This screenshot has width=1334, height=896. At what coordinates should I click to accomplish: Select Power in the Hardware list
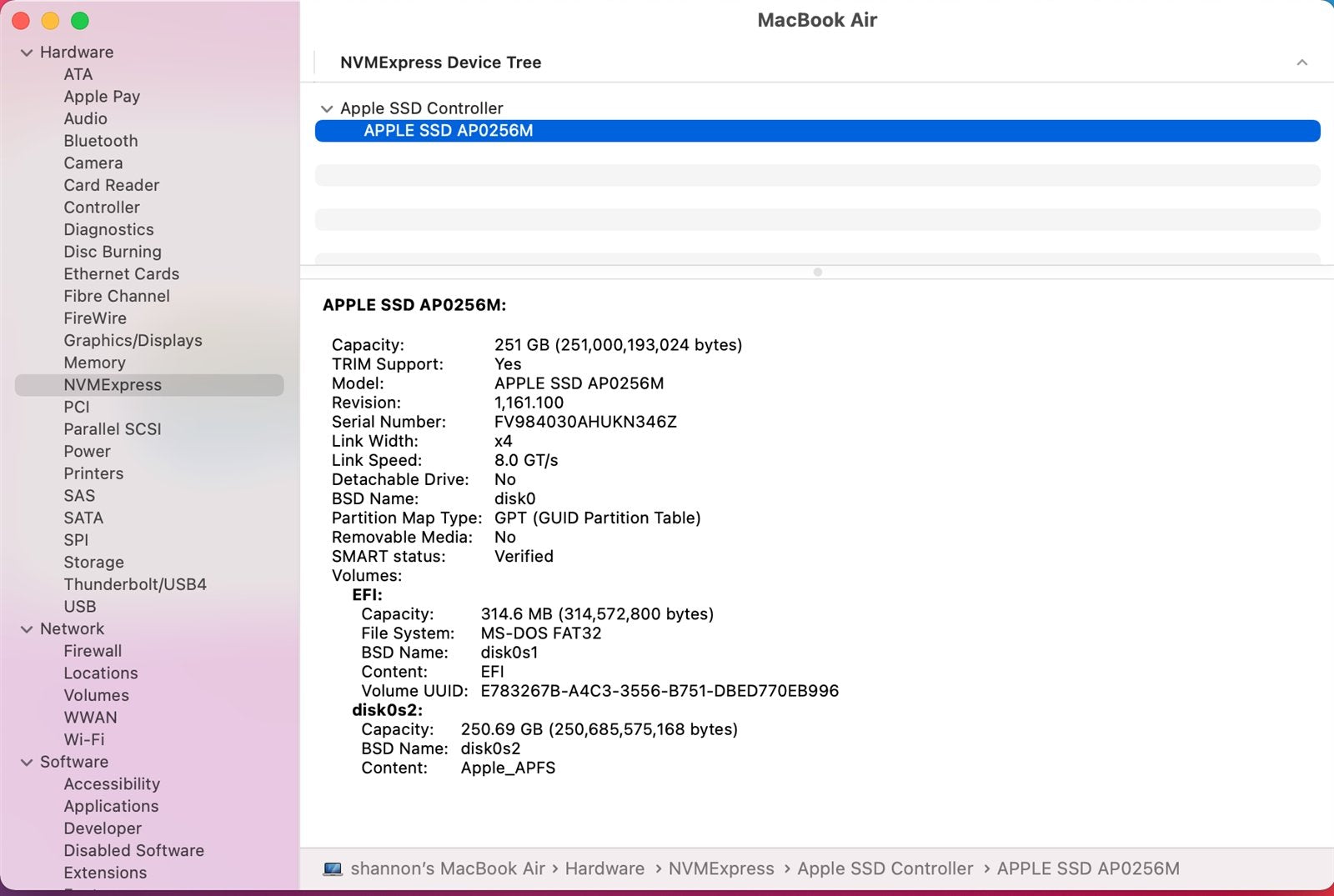coord(87,451)
